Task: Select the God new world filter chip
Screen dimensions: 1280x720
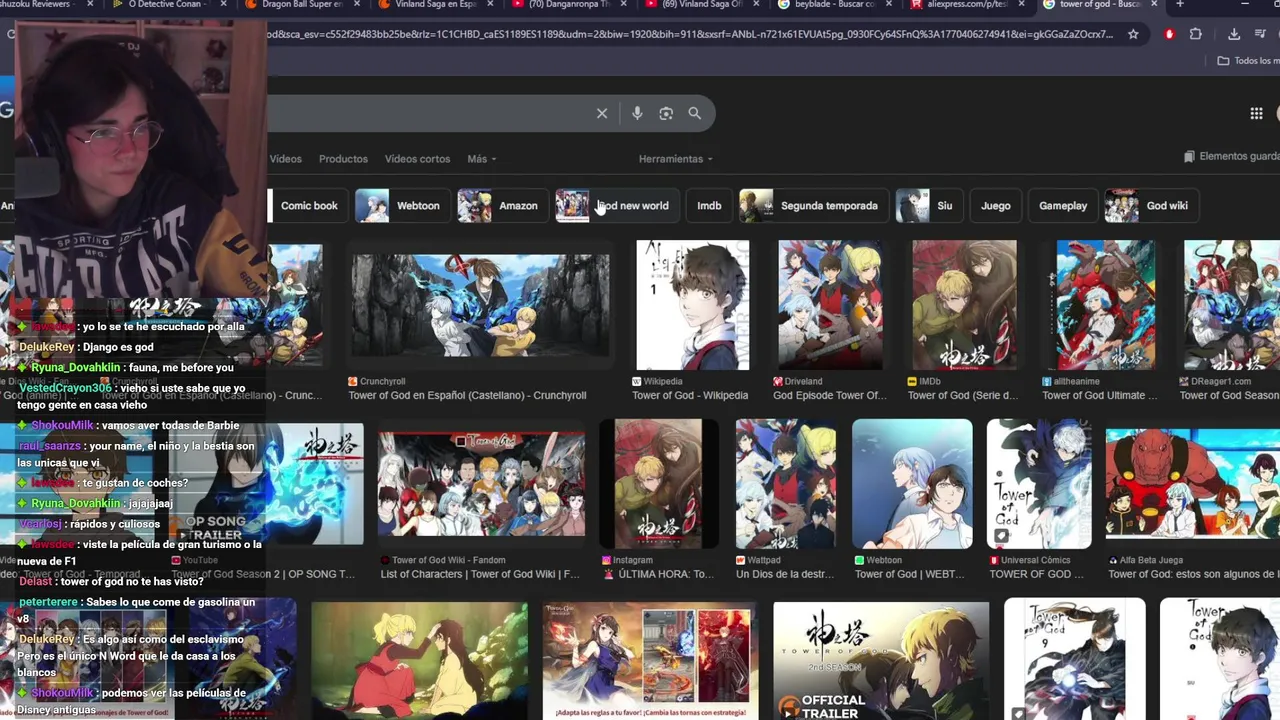Action: tap(616, 206)
